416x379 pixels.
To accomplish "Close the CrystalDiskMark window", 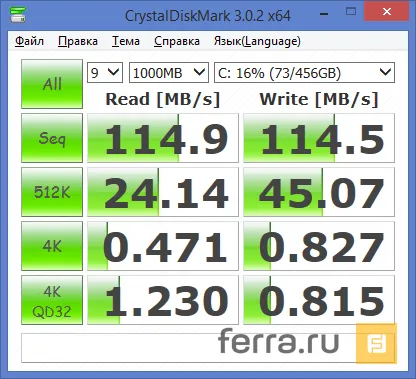I will click(x=387, y=12).
